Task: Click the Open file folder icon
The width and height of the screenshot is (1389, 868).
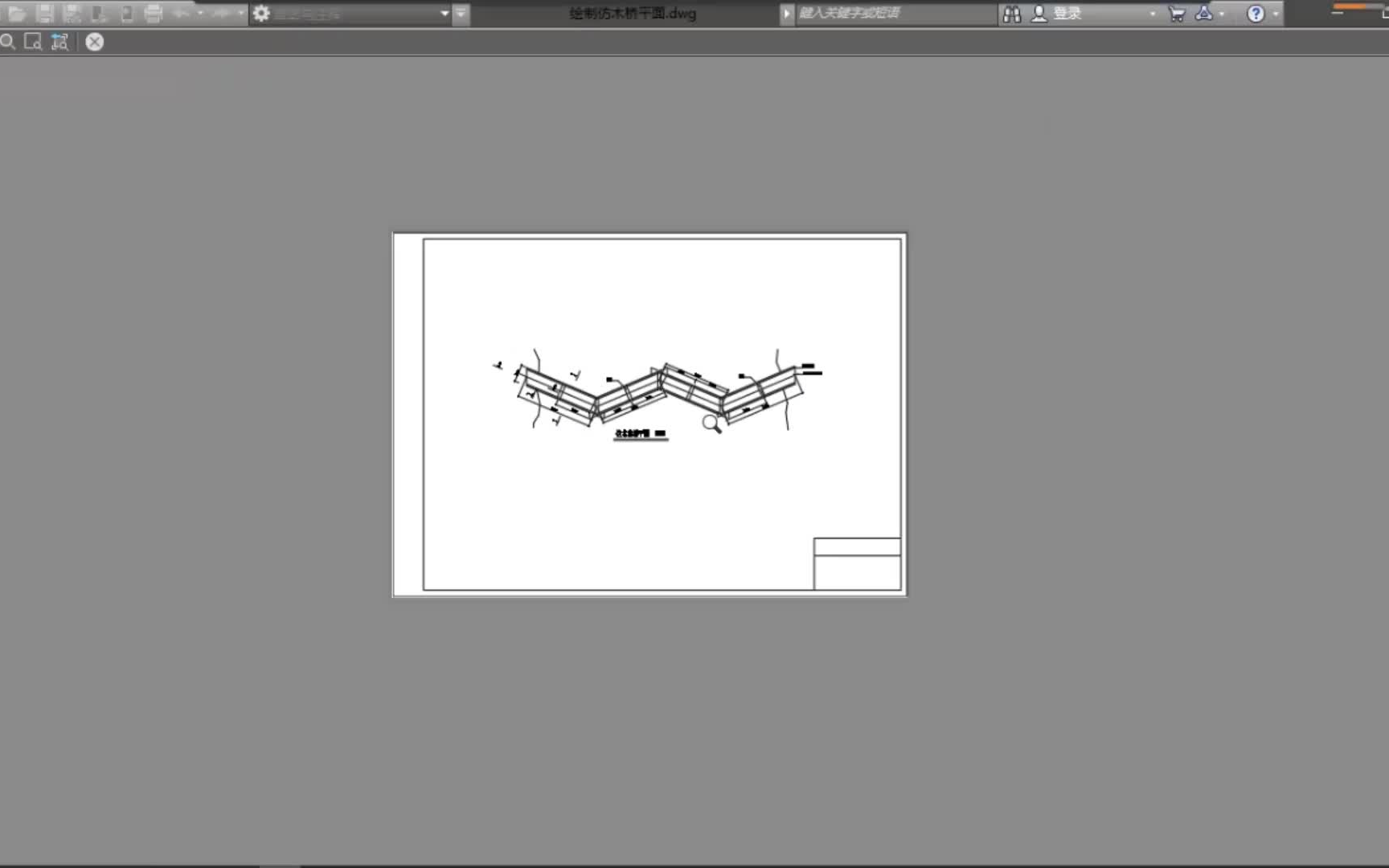Action: pos(17,13)
